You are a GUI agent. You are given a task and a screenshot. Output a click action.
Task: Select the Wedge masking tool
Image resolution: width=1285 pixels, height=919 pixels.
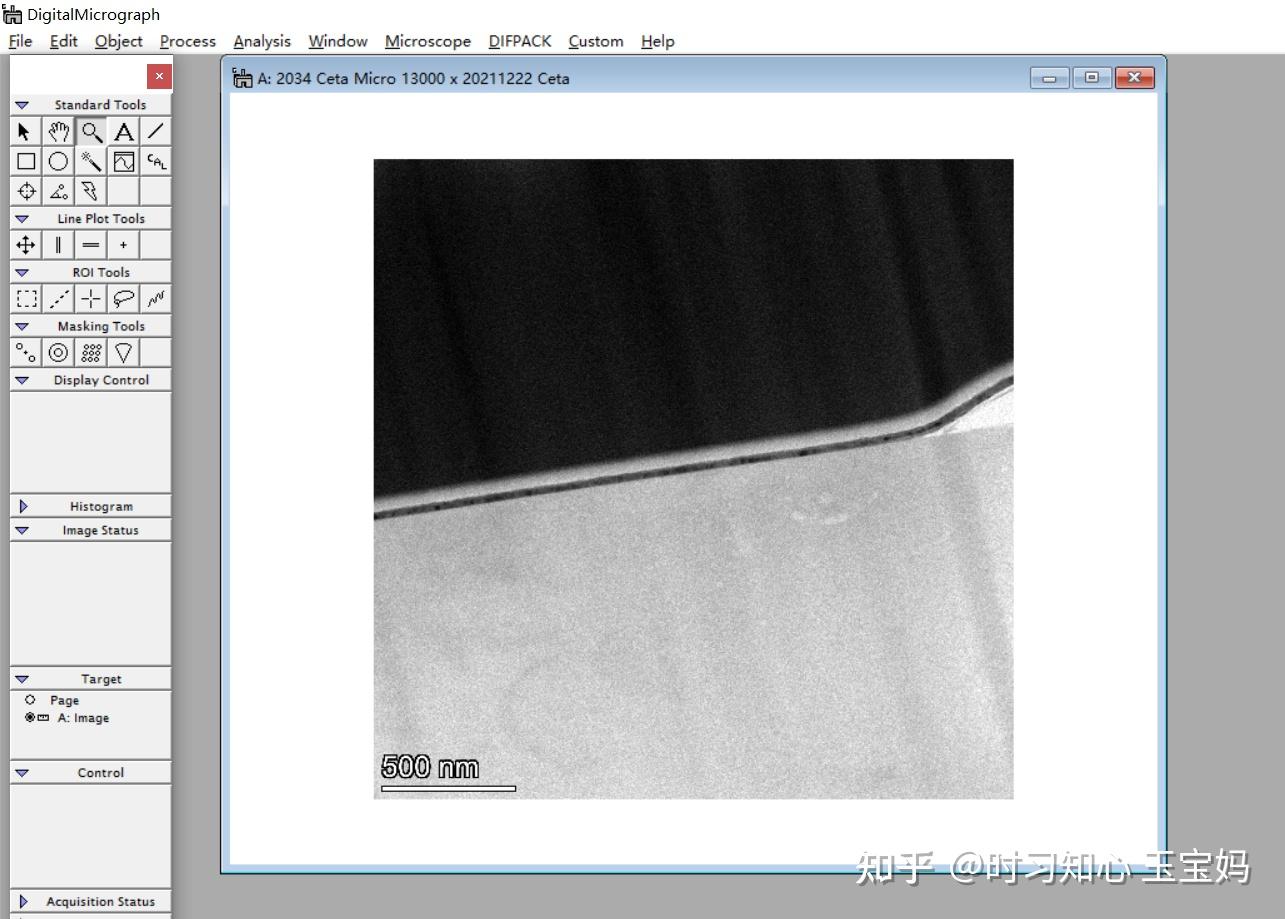point(122,352)
